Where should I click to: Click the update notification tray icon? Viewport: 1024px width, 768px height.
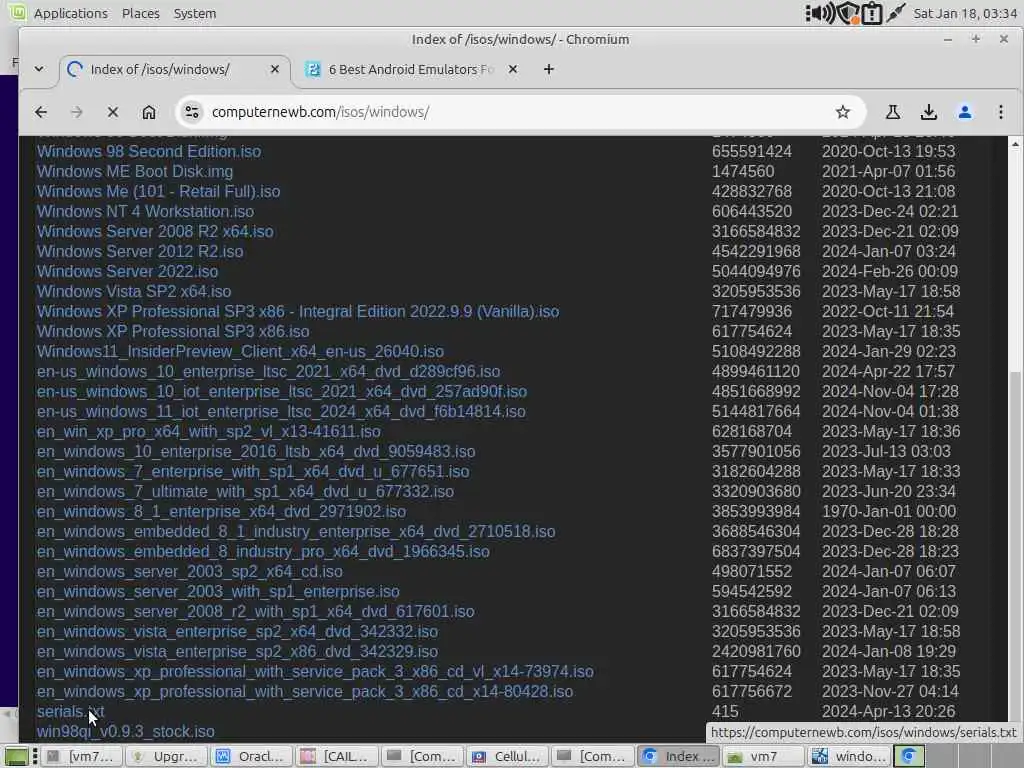click(x=871, y=13)
